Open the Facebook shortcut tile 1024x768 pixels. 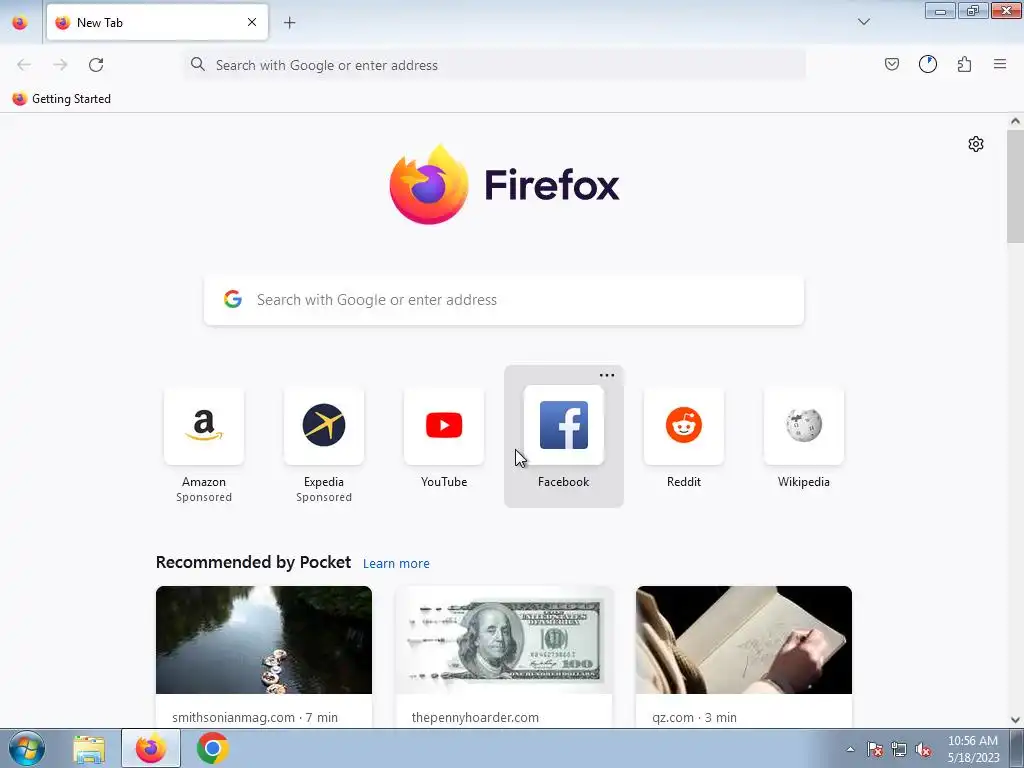[x=564, y=438]
